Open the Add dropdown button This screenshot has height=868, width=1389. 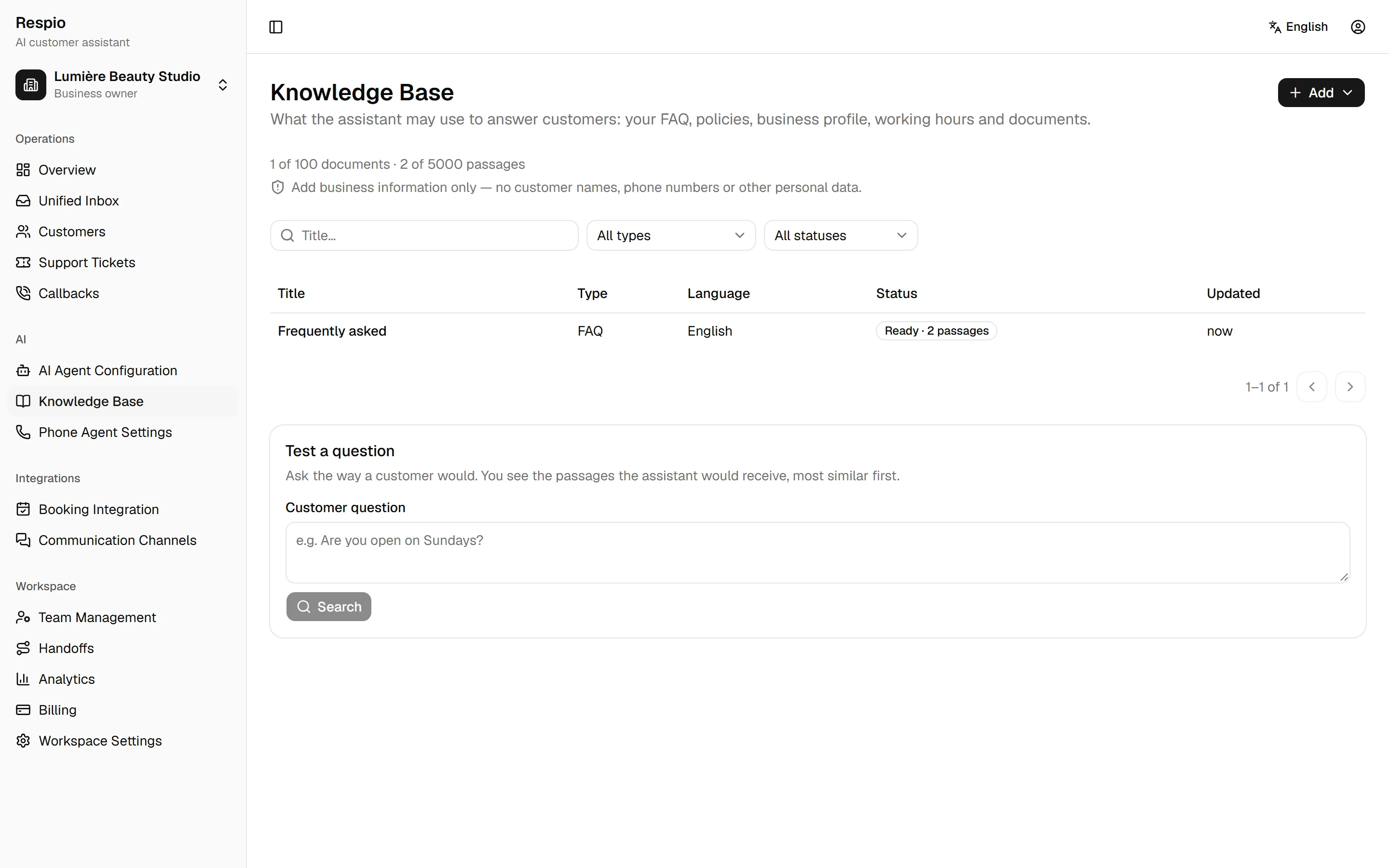(x=1321, y=93)
